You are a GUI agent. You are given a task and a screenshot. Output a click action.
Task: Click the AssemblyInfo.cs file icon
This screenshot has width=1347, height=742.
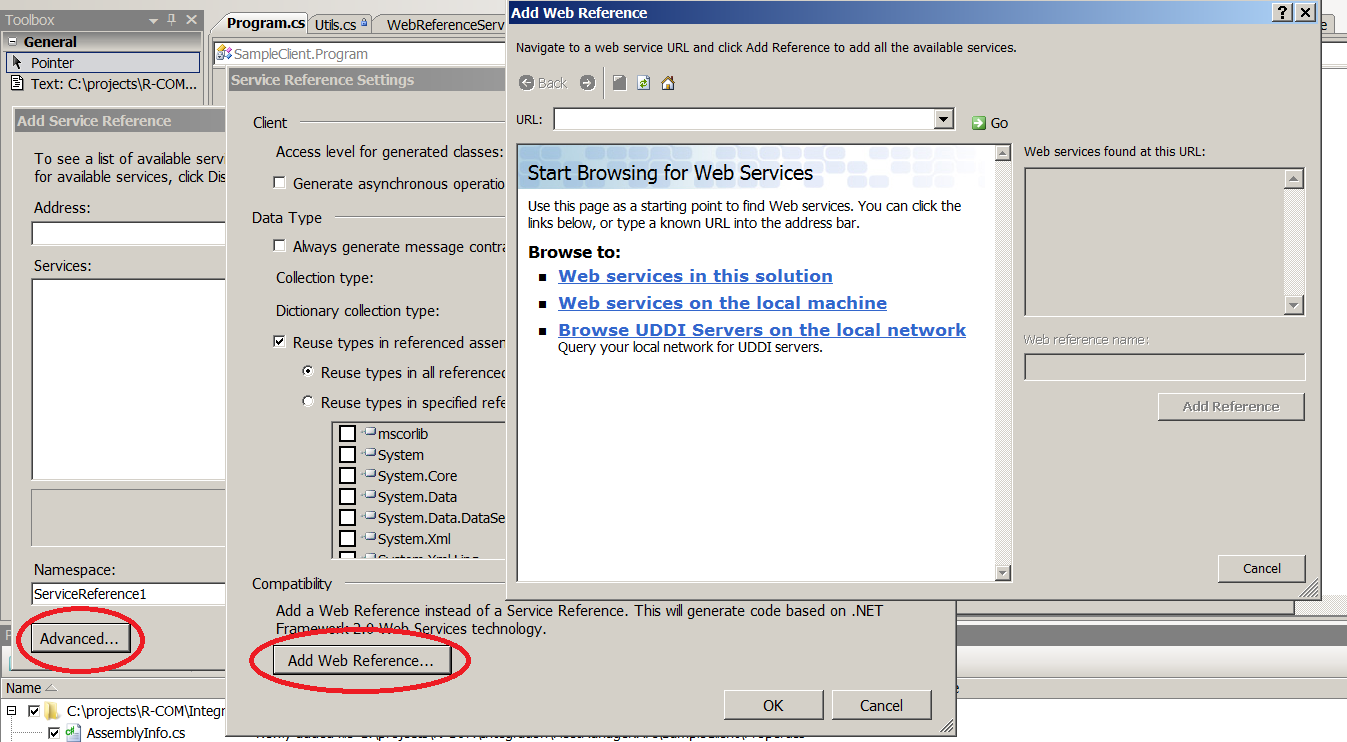tap(71, 732)
